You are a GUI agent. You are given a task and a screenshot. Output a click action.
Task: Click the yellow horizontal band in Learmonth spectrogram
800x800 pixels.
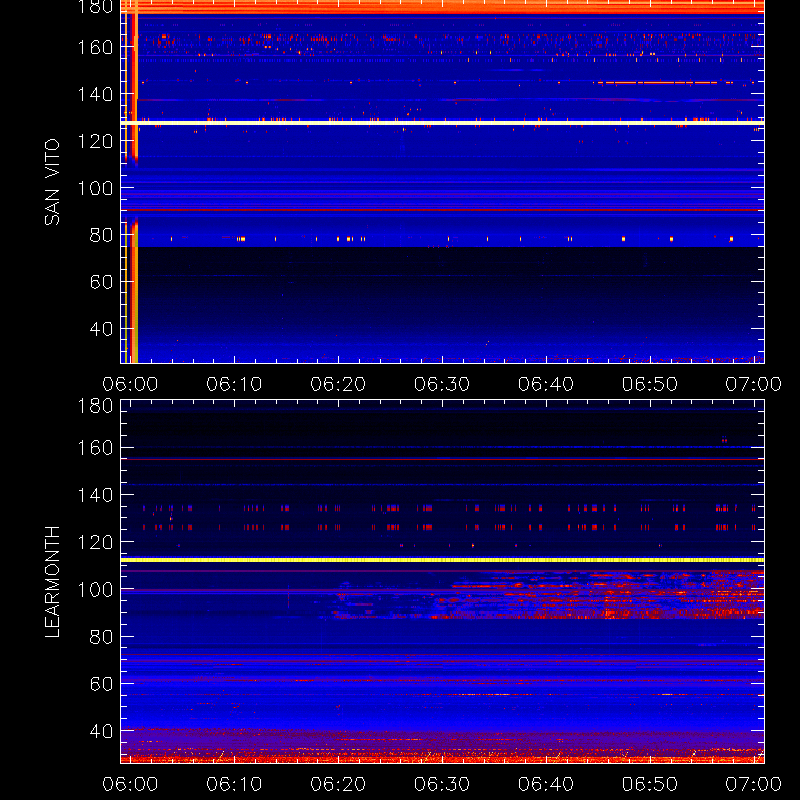click(442, 560)
